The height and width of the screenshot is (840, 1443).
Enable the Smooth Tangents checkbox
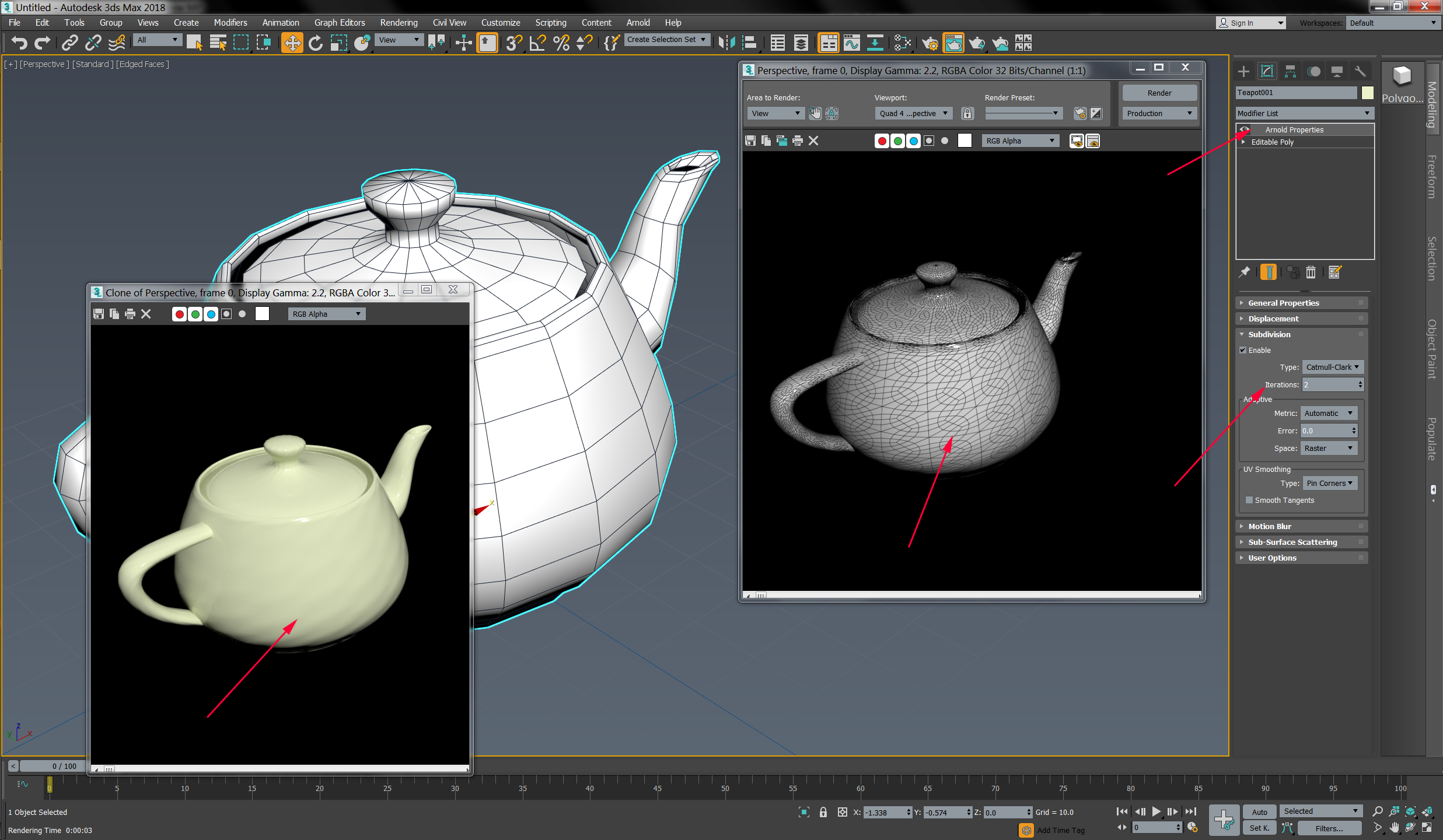[1249, 500]
